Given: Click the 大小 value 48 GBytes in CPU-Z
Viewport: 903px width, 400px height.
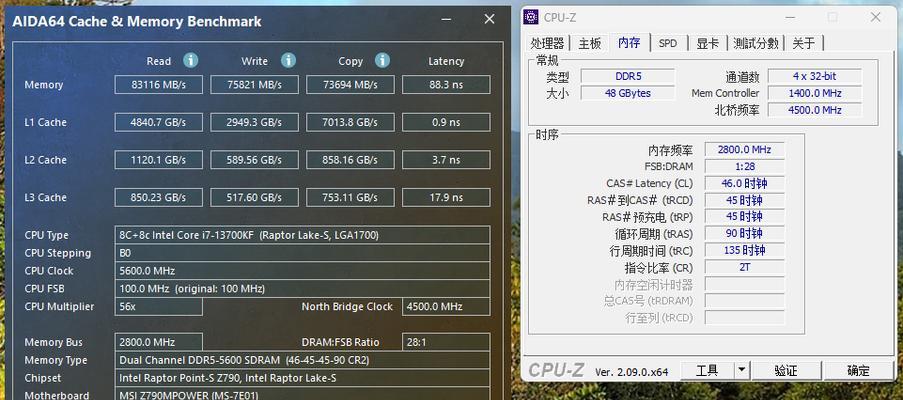Looking at the screenshot, I should point(628,93).
